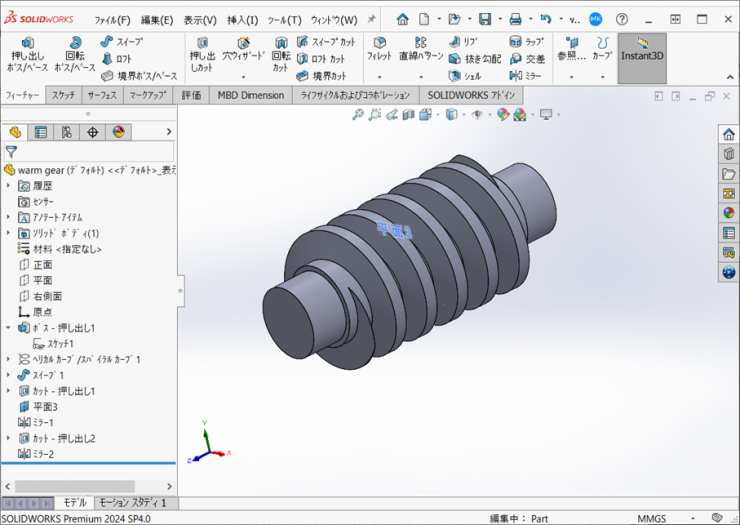This screenshot has width=740, height=525.
Task: Click the Appearances icon in right task pane
Action: pos(729,212)
